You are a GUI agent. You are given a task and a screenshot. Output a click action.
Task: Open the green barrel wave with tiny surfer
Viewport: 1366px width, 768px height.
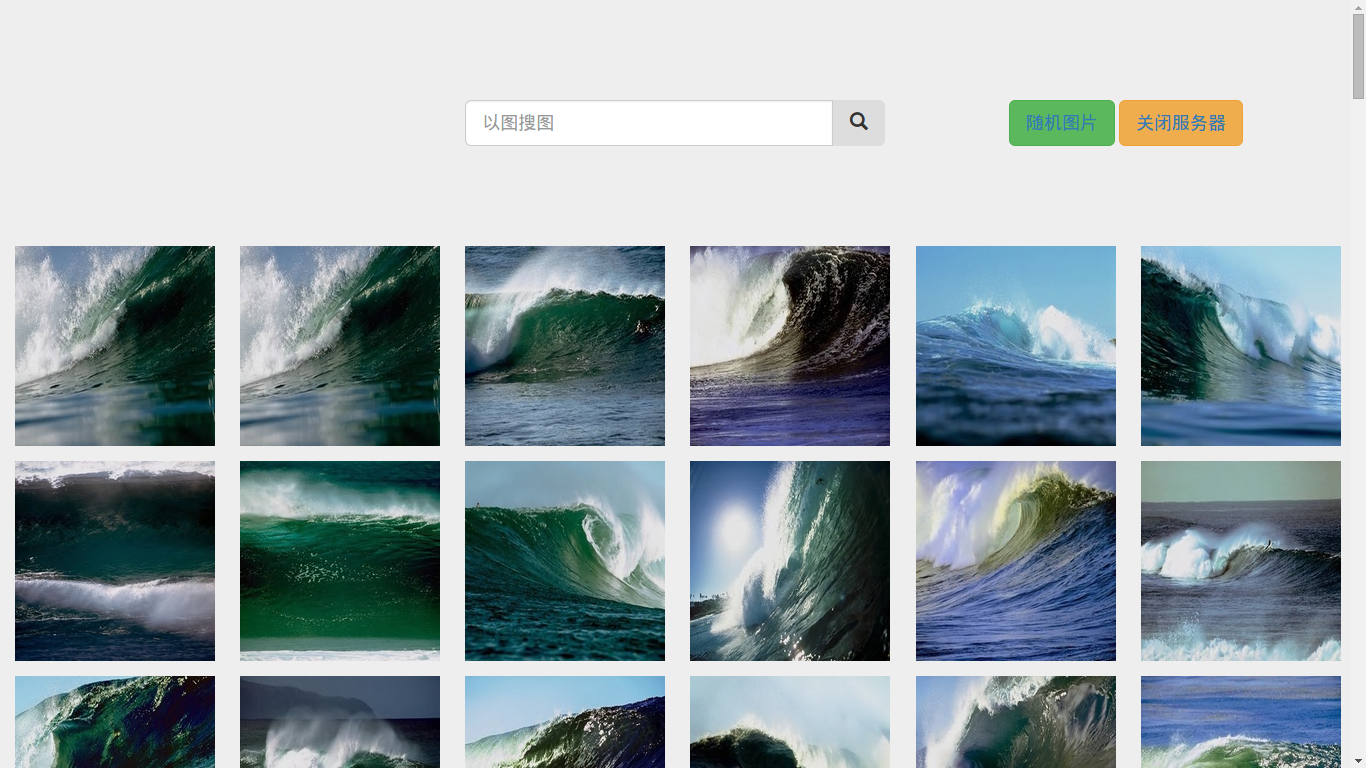coord(564,345)
